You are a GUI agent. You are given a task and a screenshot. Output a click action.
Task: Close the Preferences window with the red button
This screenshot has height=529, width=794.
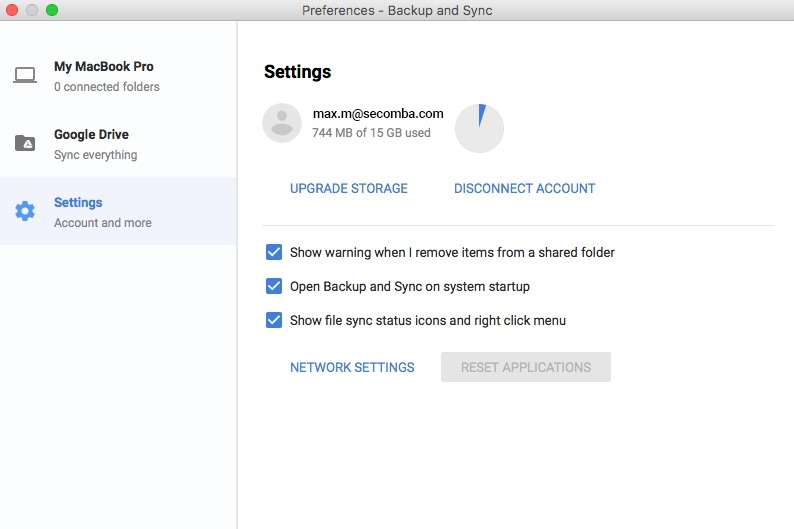pyautogui.click(x=11, y=10)
